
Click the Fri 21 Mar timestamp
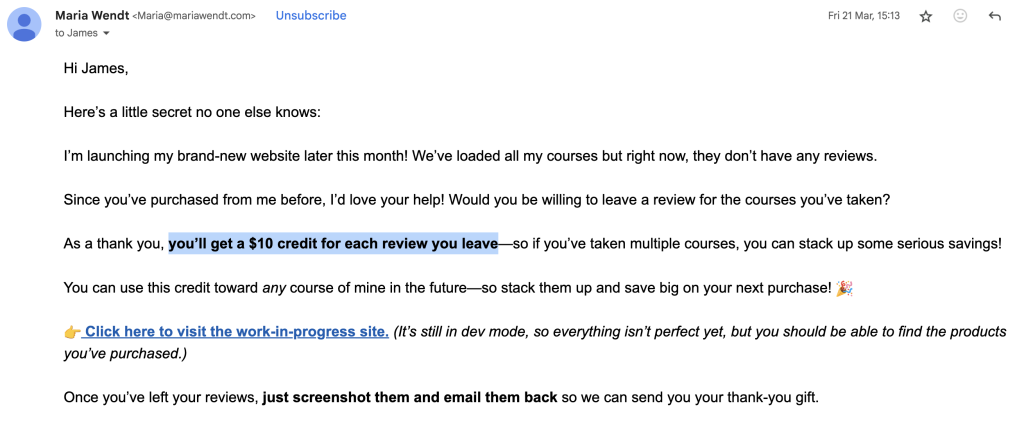point(863,16)
